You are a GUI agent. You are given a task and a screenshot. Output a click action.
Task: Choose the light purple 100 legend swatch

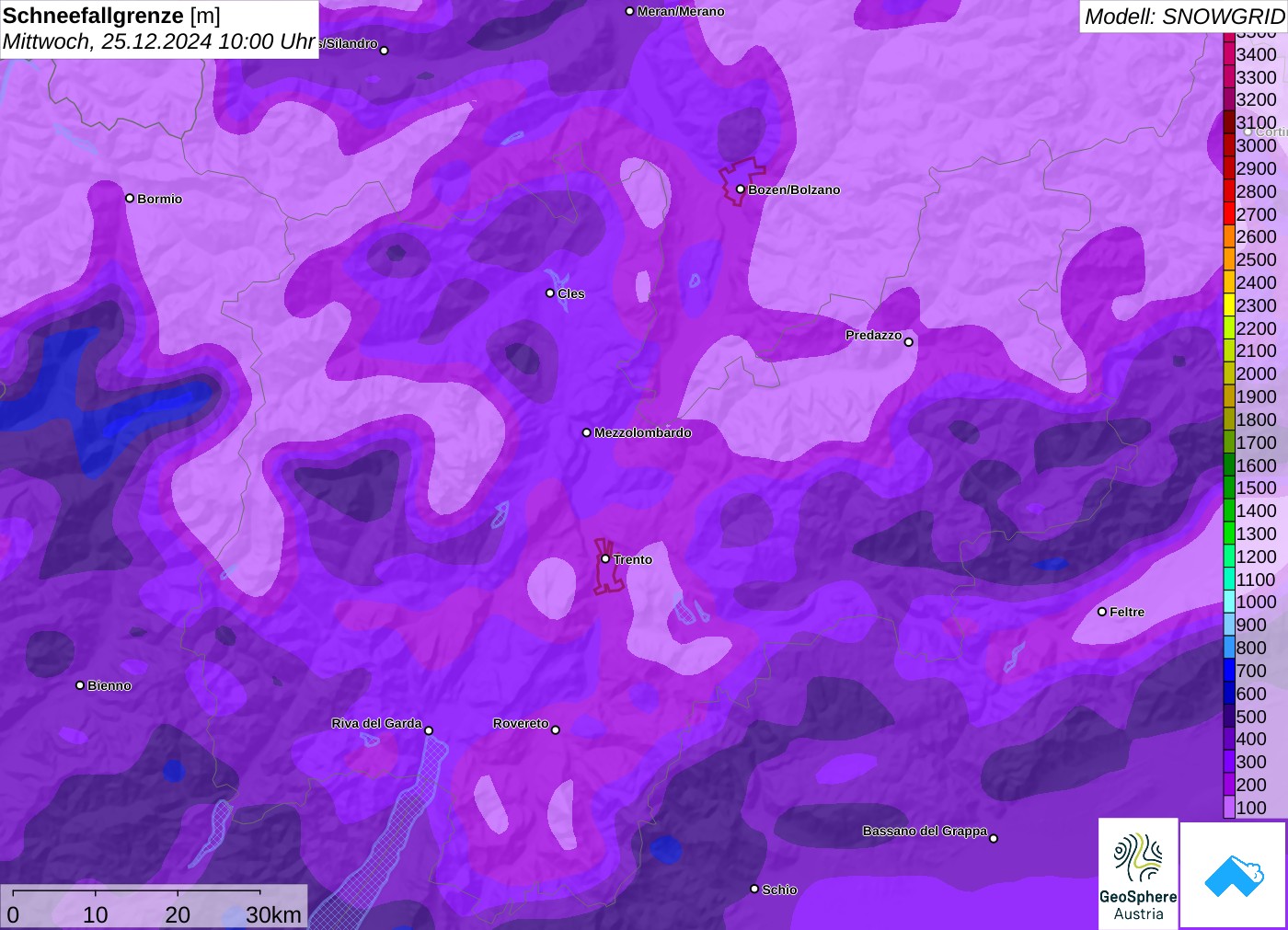(1229, 808)
